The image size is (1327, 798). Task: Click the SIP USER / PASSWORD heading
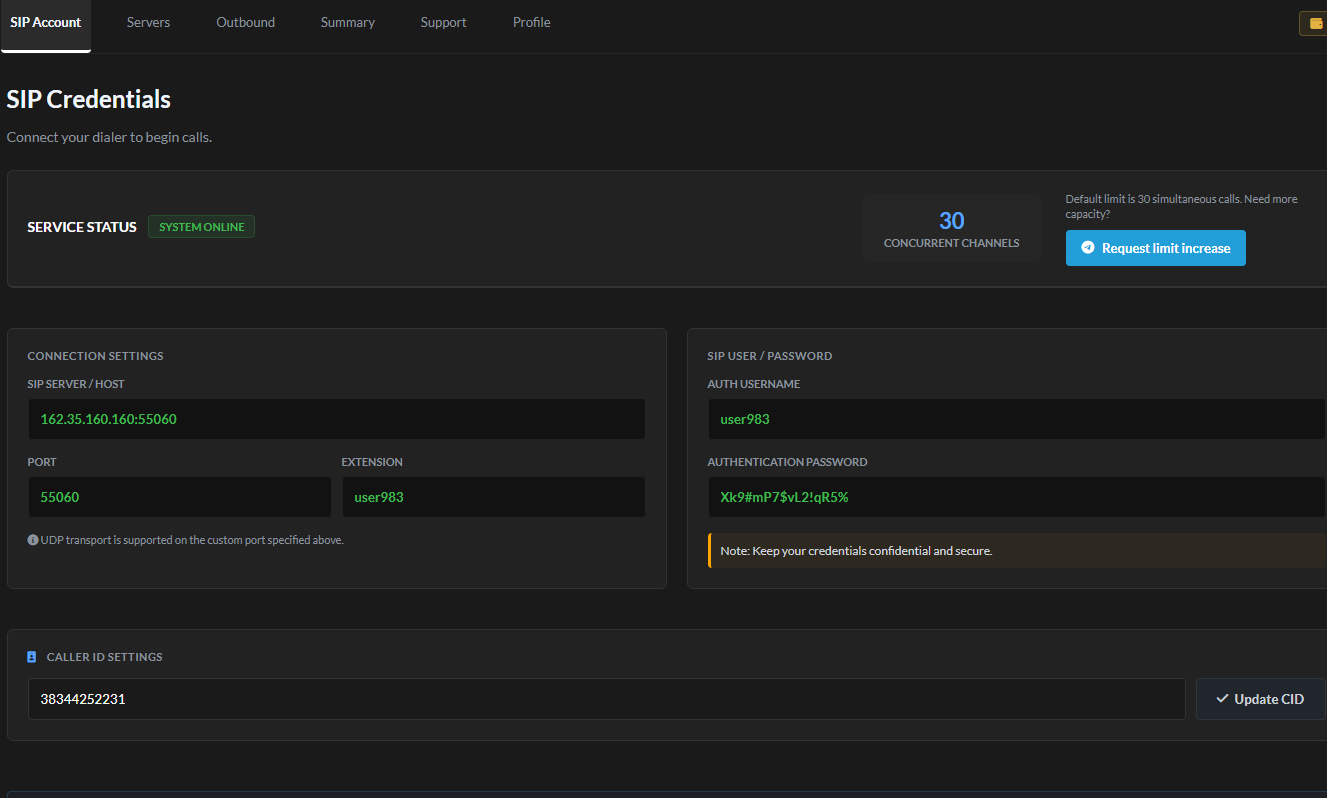tap(770, 356)
